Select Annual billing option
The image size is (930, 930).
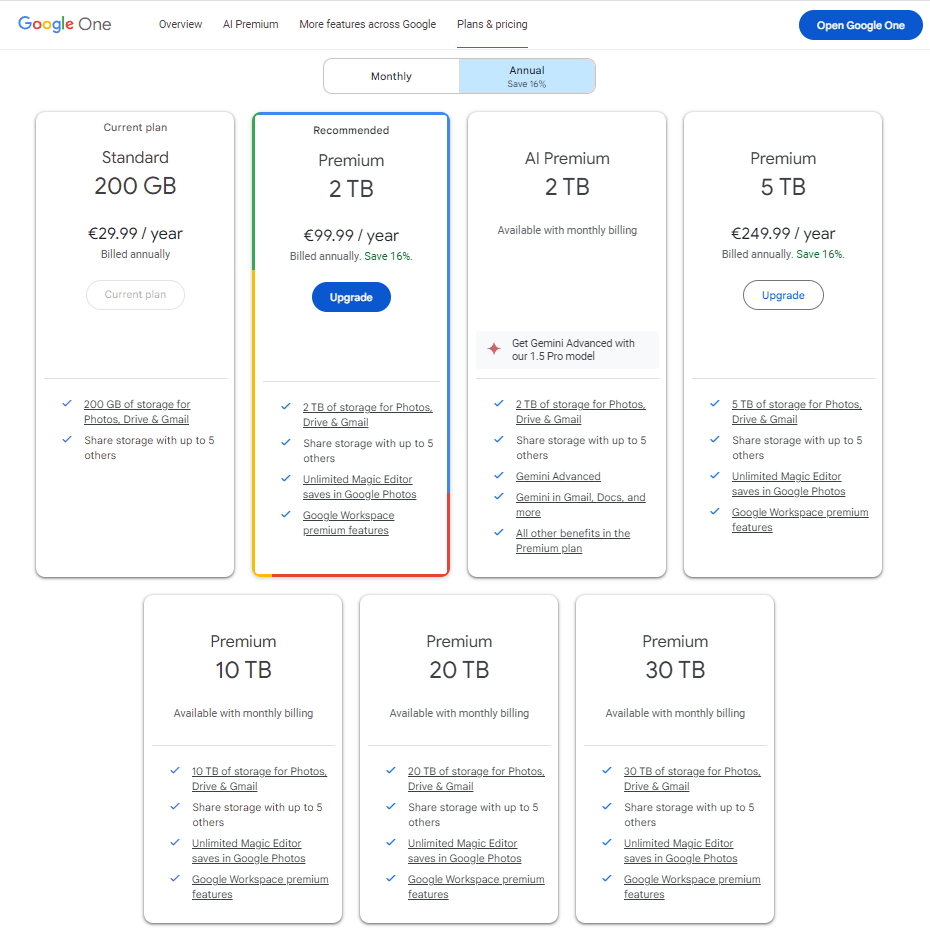coord(527,76)
